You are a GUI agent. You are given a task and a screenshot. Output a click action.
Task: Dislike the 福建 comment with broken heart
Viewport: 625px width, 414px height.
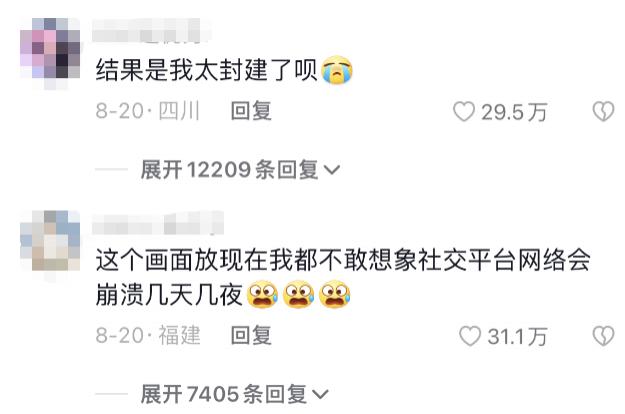(x=603, y=336)
